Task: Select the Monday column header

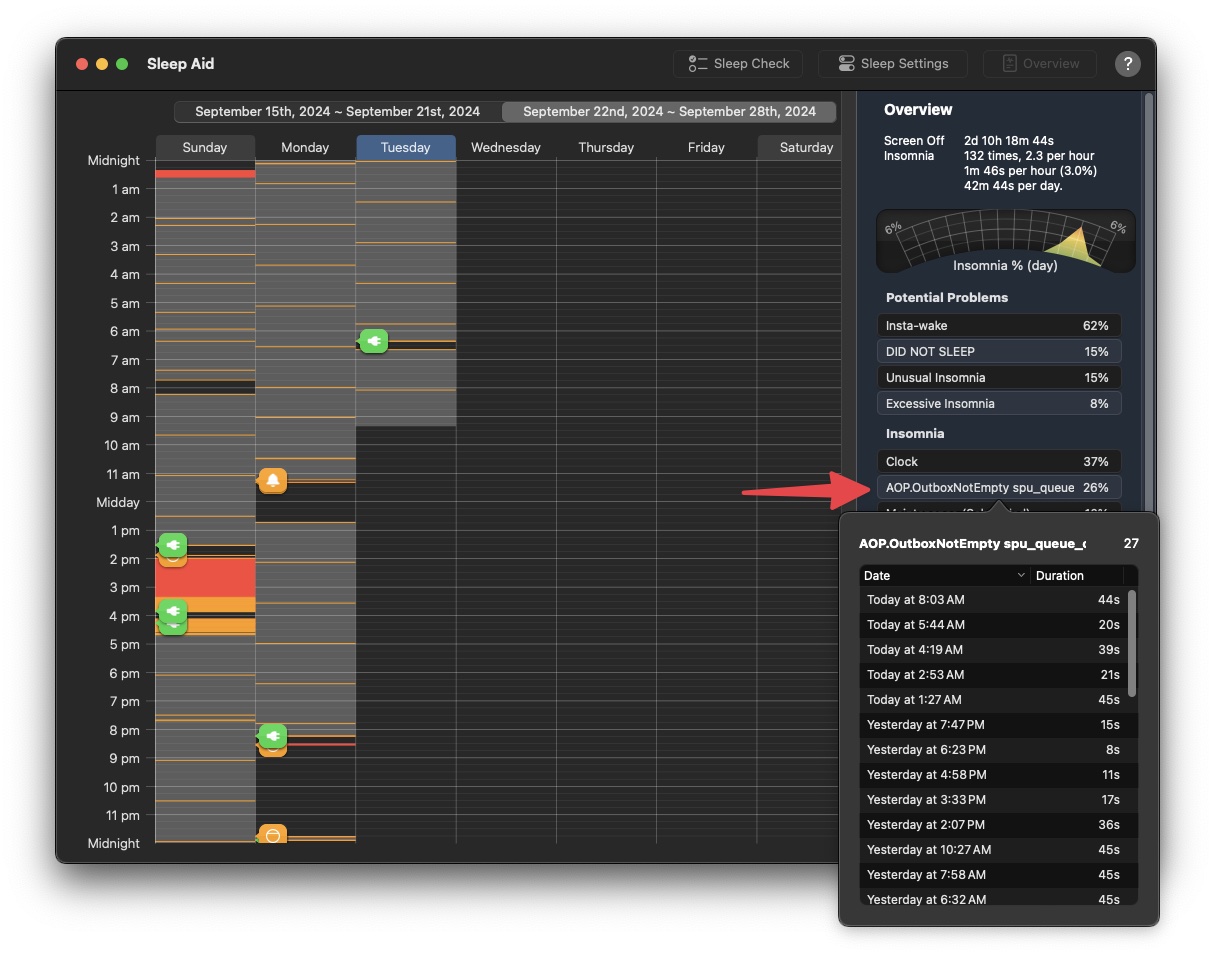Action: pos(305,147)
